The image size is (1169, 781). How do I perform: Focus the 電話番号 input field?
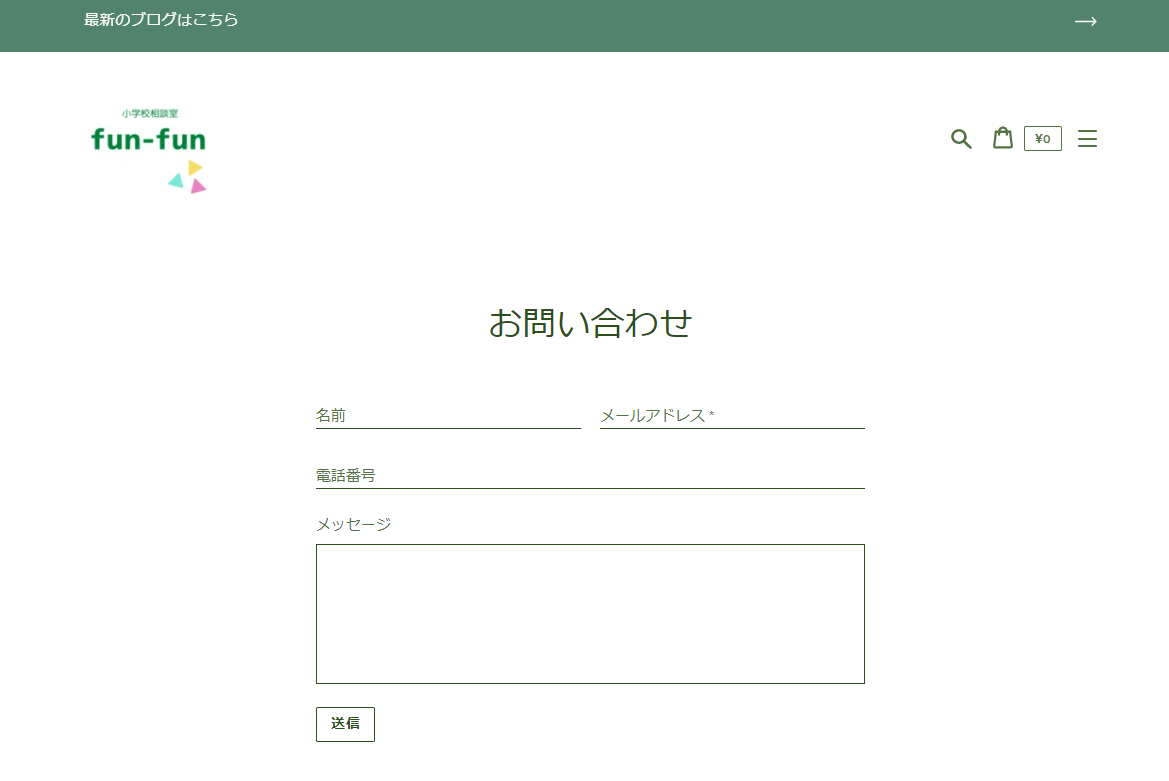pos(590,475)
